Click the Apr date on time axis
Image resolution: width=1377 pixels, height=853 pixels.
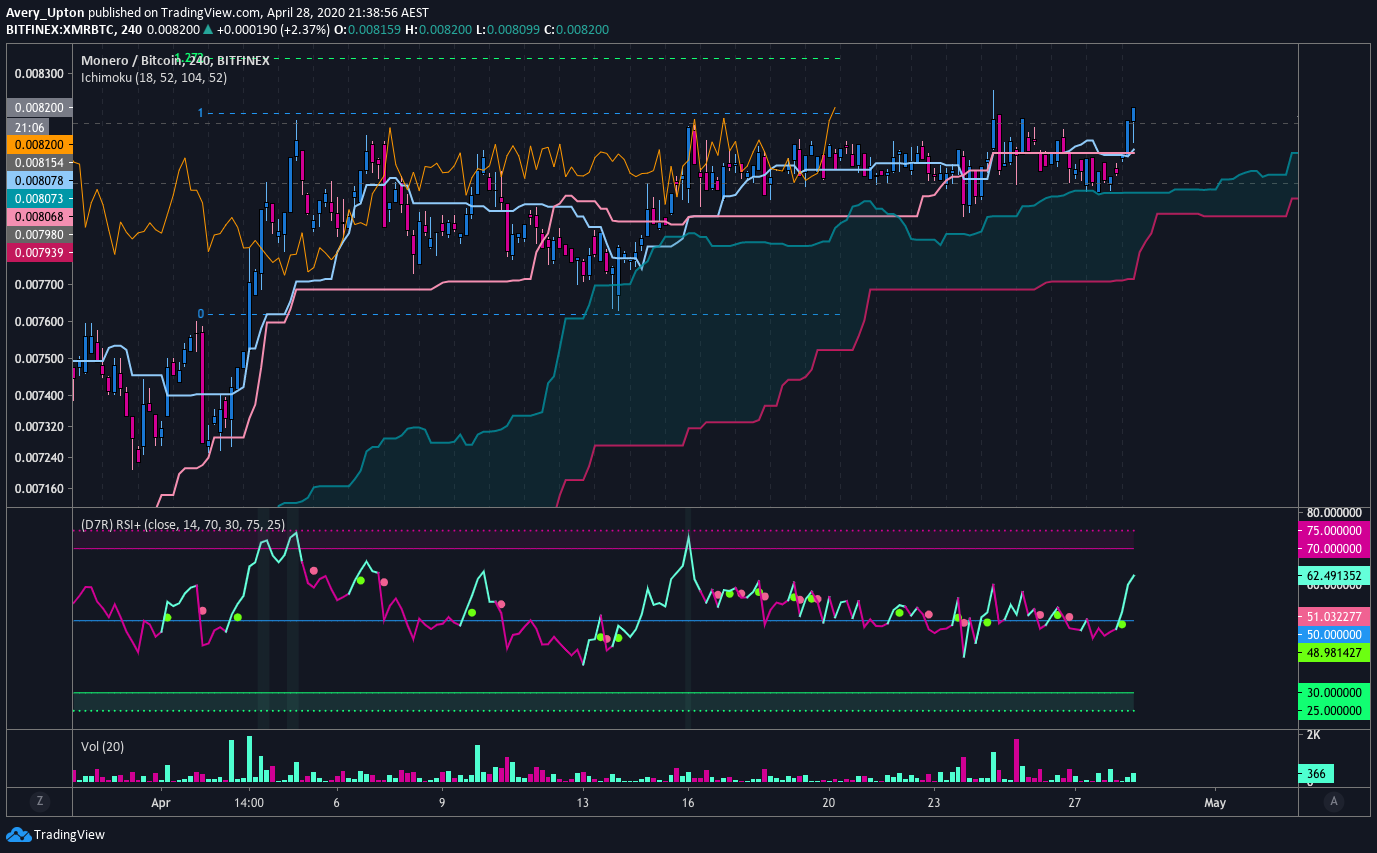pos(162,802)
